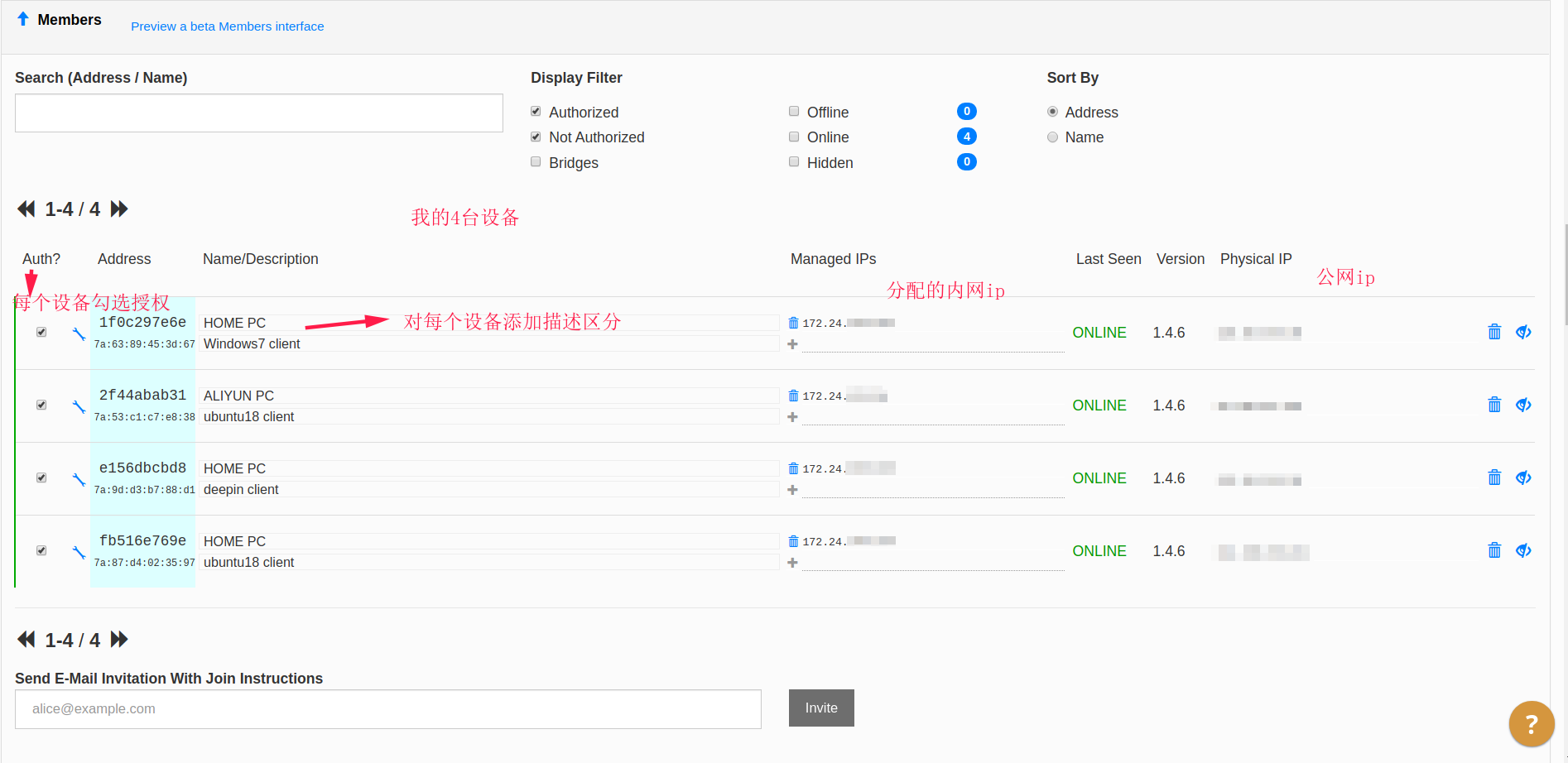Toggle the Authorized display filter checkbox
This screenshot has width=1568, height=763.
[536, 112]
